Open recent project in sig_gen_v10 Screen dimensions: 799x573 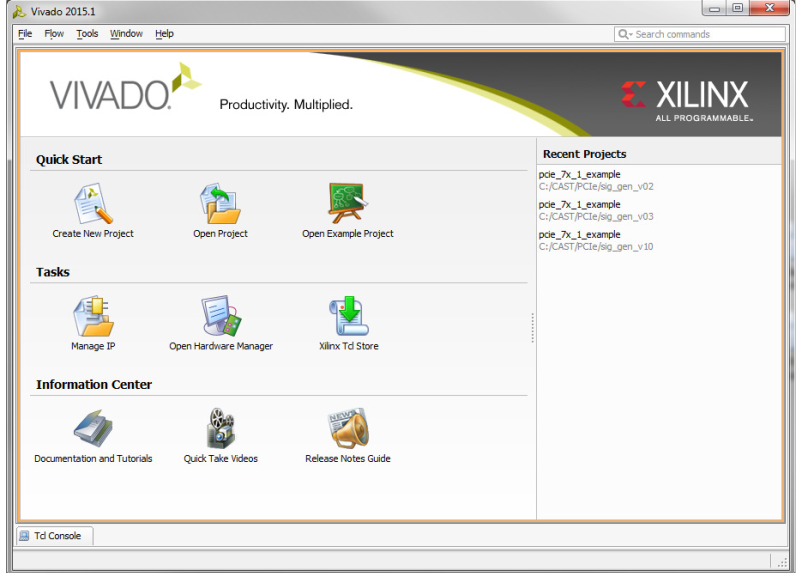click(596, 241)
